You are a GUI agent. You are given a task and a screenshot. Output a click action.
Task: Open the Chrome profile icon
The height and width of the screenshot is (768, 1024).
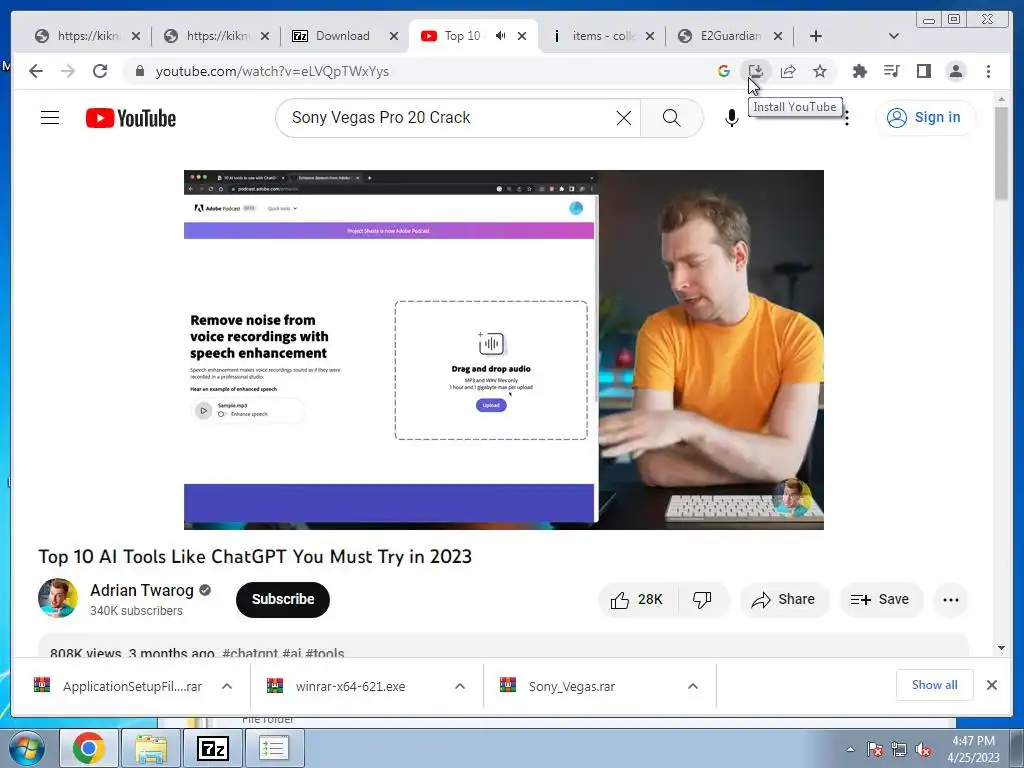point(956,71)
